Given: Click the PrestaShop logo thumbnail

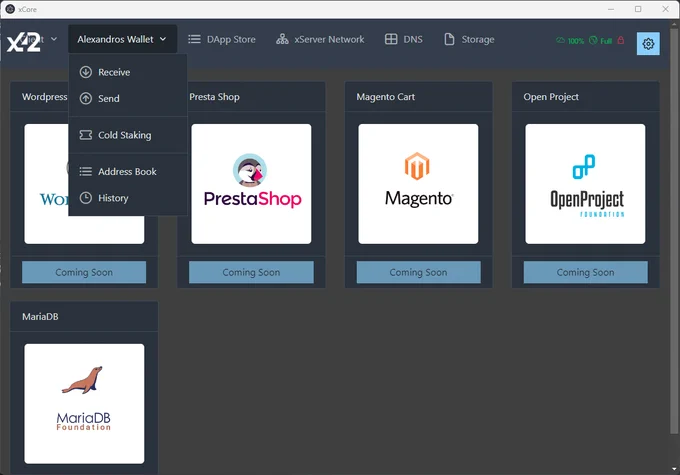Looking at the screenshot, I should [x=251, y=184].
